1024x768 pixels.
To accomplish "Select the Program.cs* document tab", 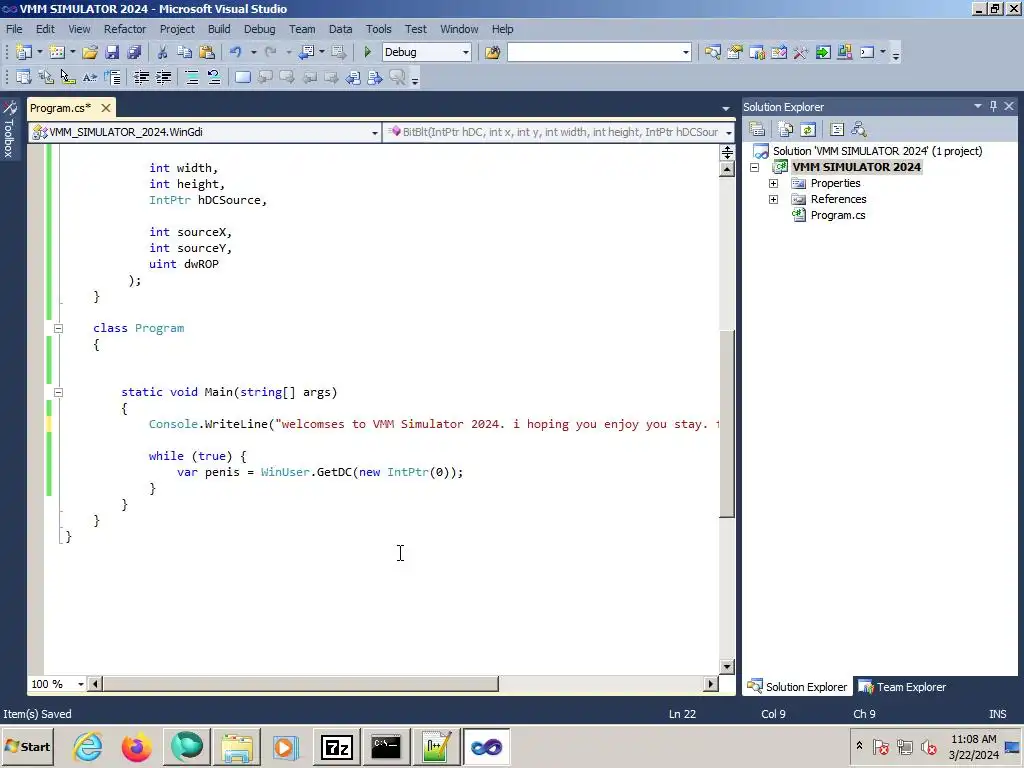I will [x=60, y=108].
